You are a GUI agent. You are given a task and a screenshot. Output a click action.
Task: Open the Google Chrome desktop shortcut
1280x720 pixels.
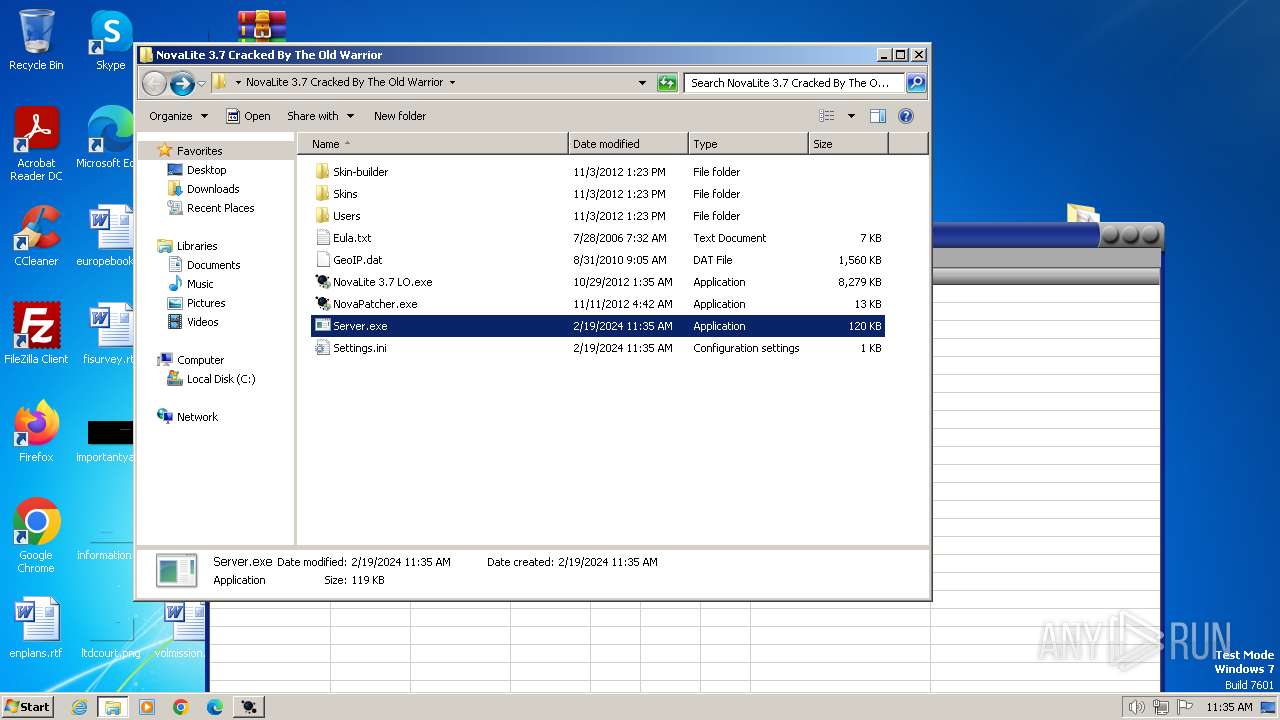[x=36, y=536]
